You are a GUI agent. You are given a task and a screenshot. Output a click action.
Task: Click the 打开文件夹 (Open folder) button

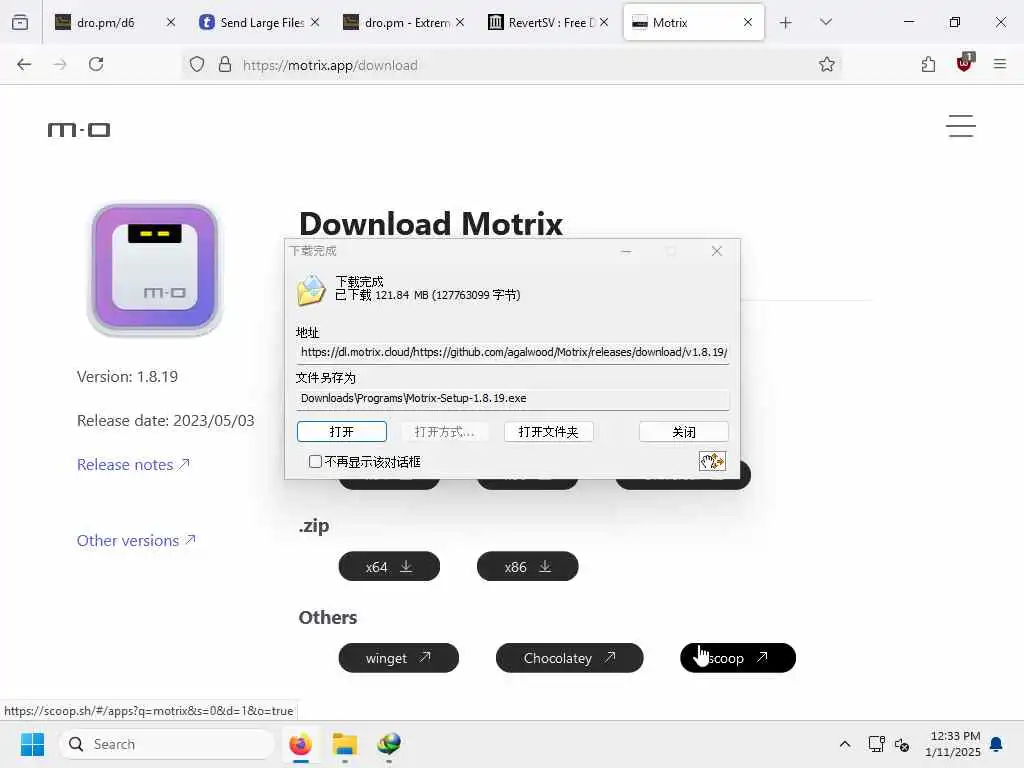tap(549, 432)
